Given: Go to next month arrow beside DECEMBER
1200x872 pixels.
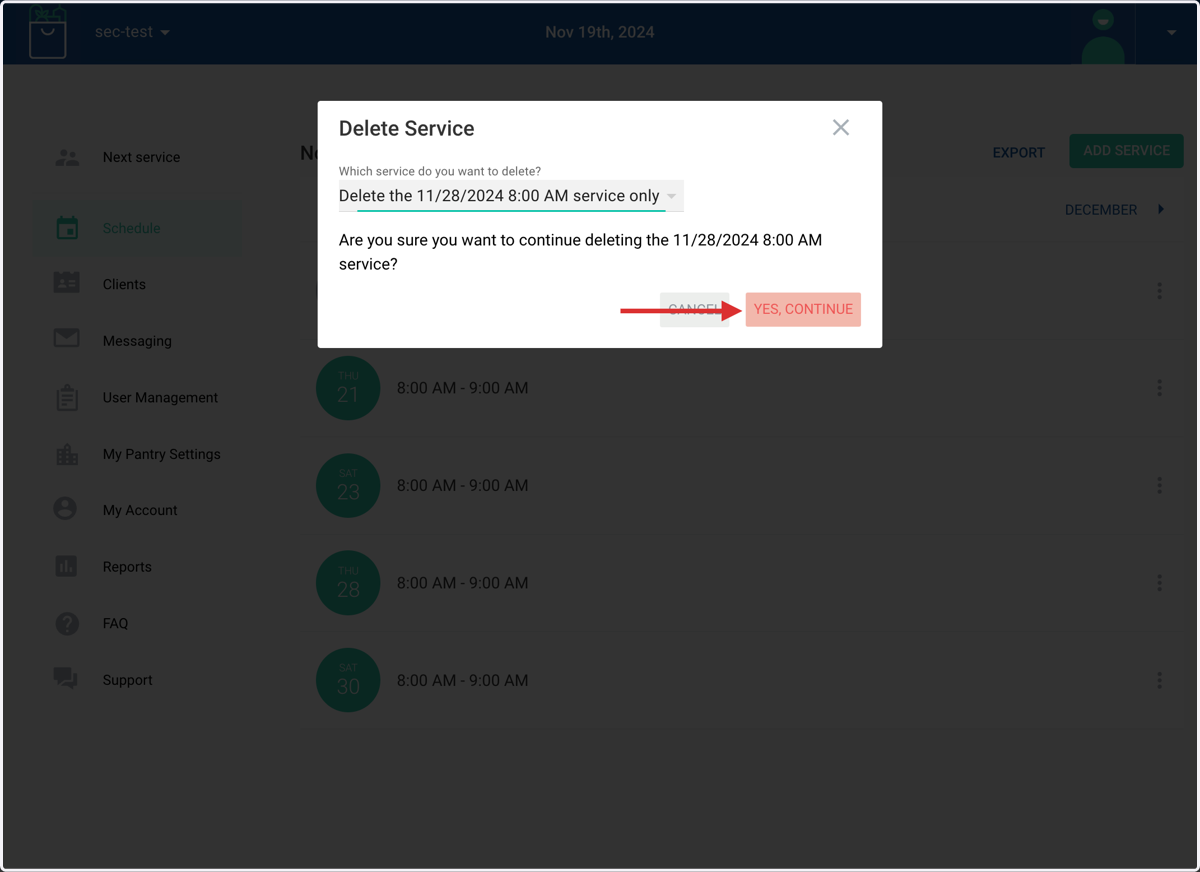Looking at the screenshot, I should 1161,209.
